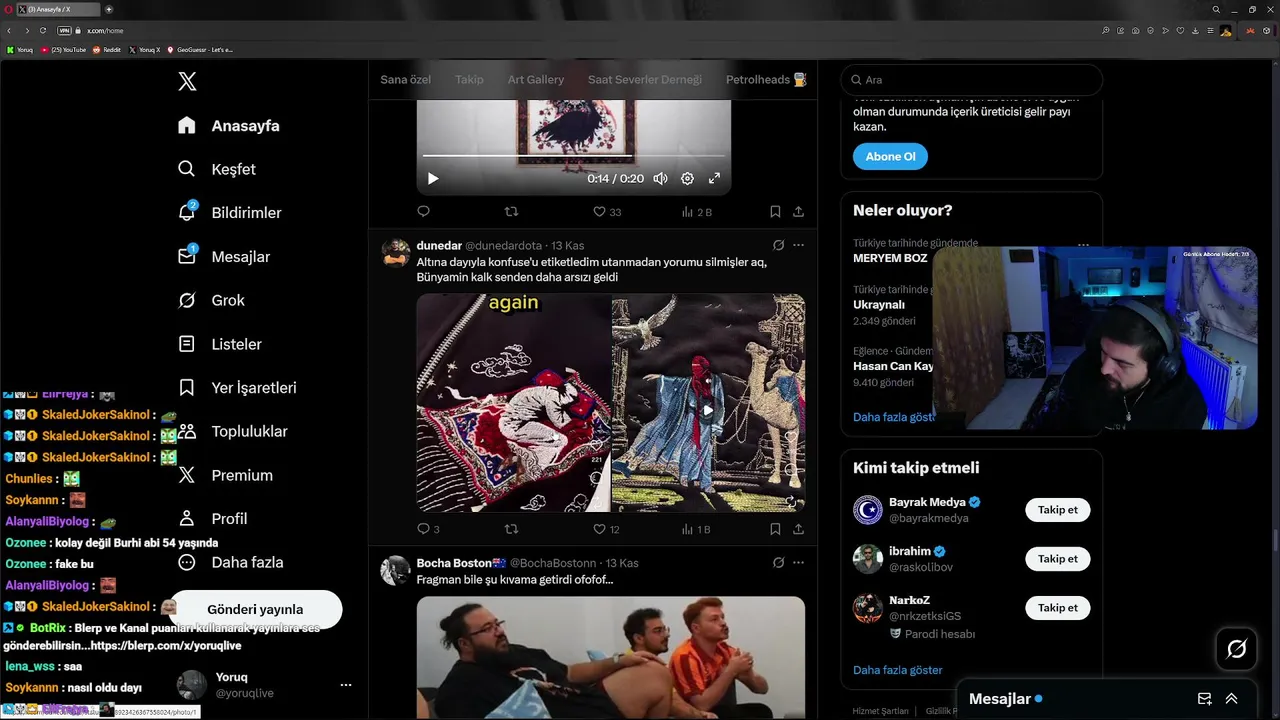Screen dimensions: 1280x720
Task: Click the Grok icon on the Bocha Boston post
Action: [778, 563]
